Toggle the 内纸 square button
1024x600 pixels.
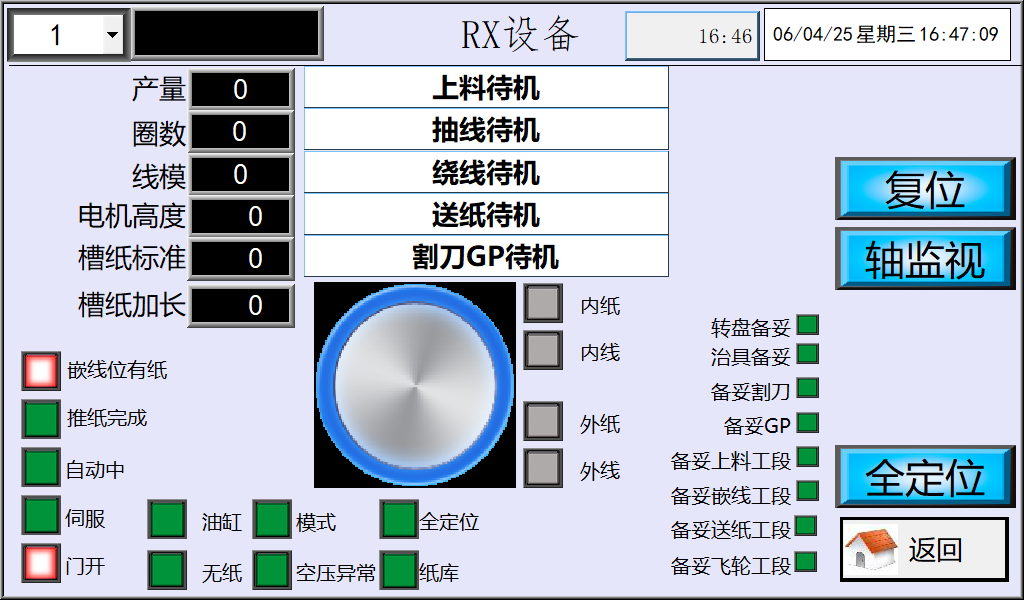click(x=543, y=303)
